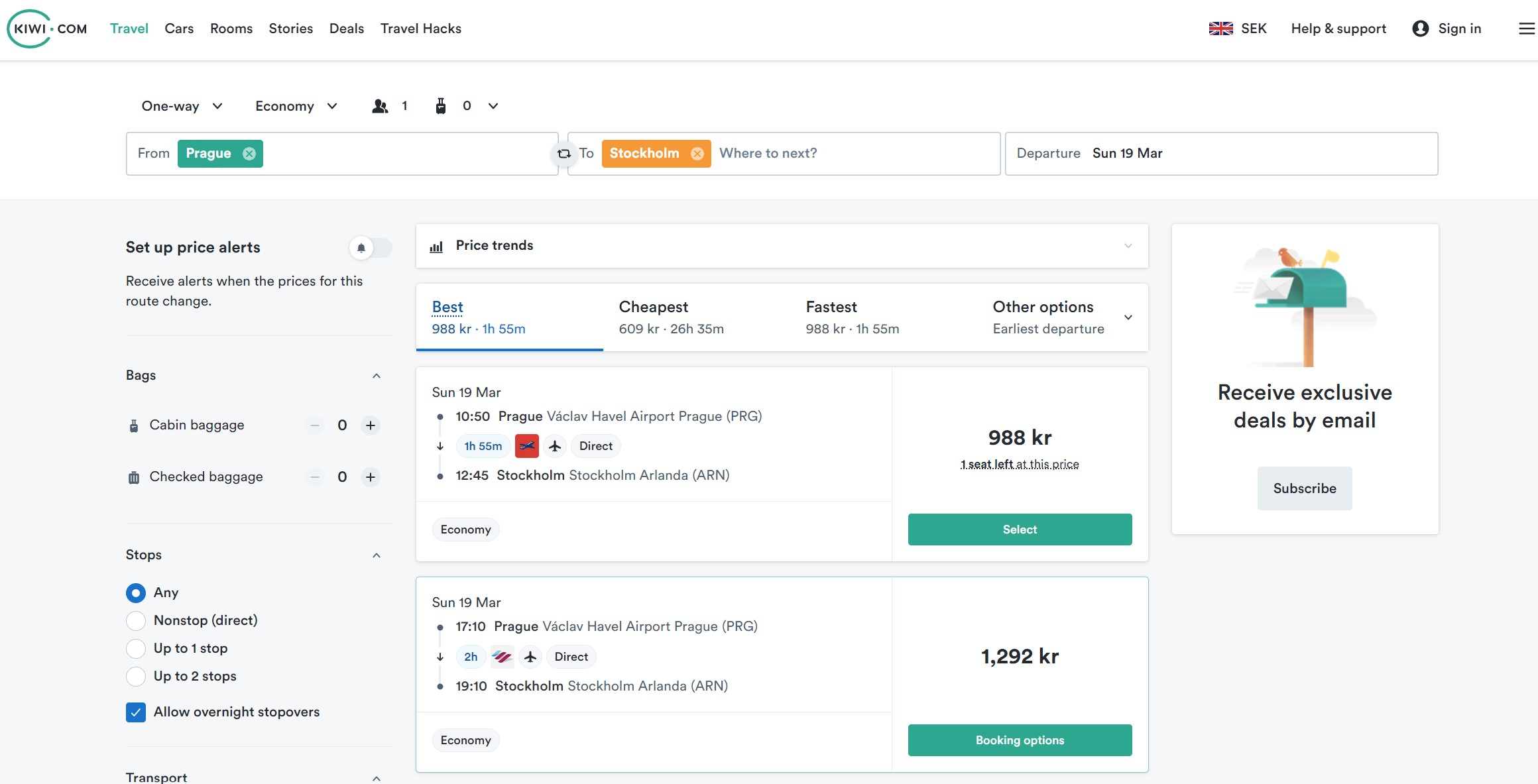The image size is (1538, 784).
Task: Open the Deals nav item
Action: pyautogui.click(x=347, y=28)
